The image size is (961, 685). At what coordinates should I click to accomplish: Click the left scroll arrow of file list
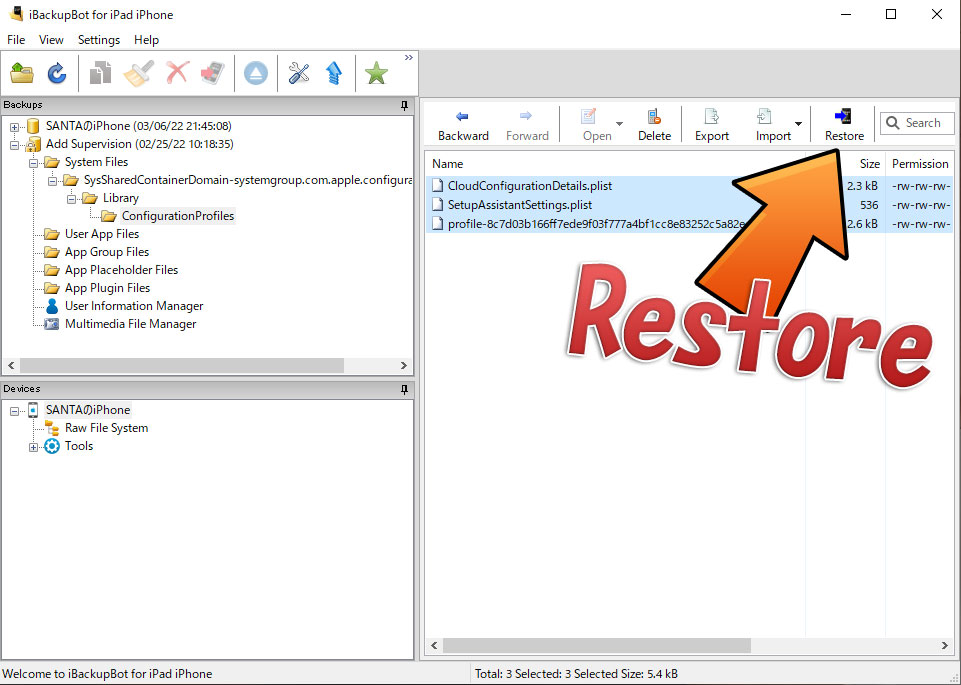435,645
